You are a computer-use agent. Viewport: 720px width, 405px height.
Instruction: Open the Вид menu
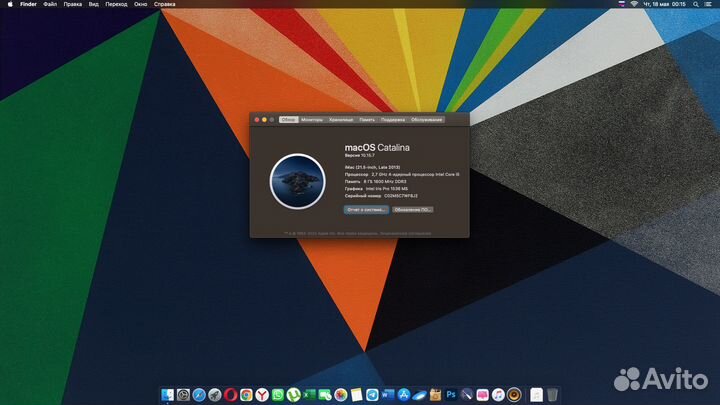tap(94, 4)
